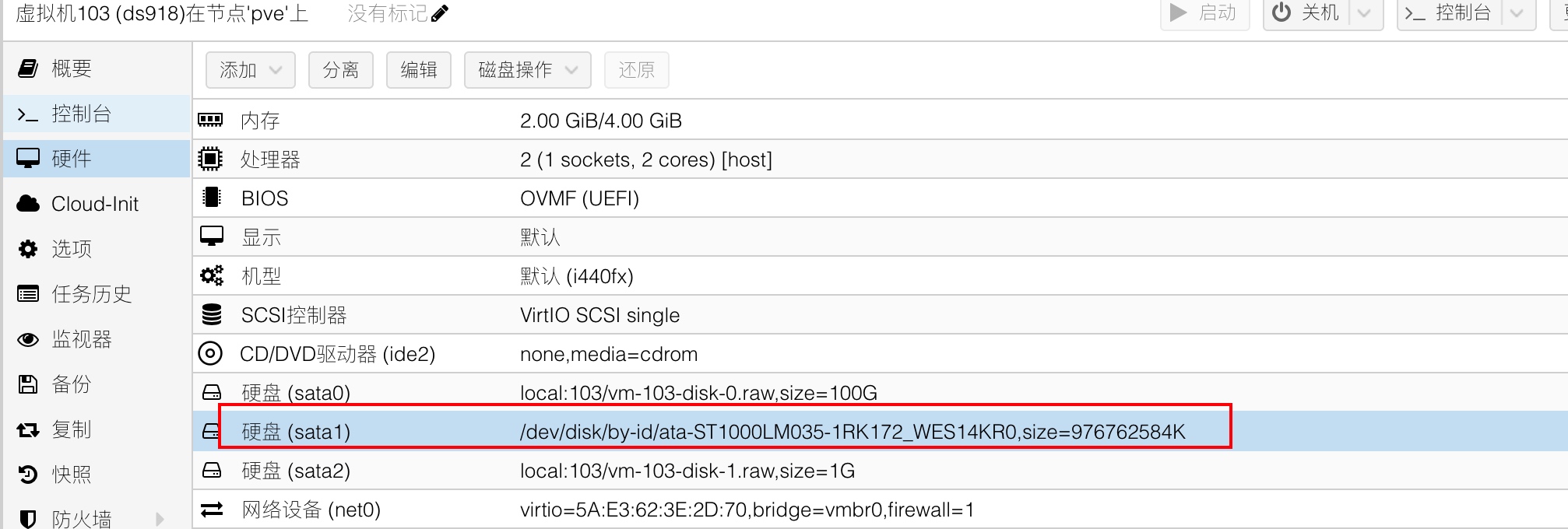The image size is (1568, 529).
Task: Open the 概要 sidebar tab
Action: [x=71, y=68]
